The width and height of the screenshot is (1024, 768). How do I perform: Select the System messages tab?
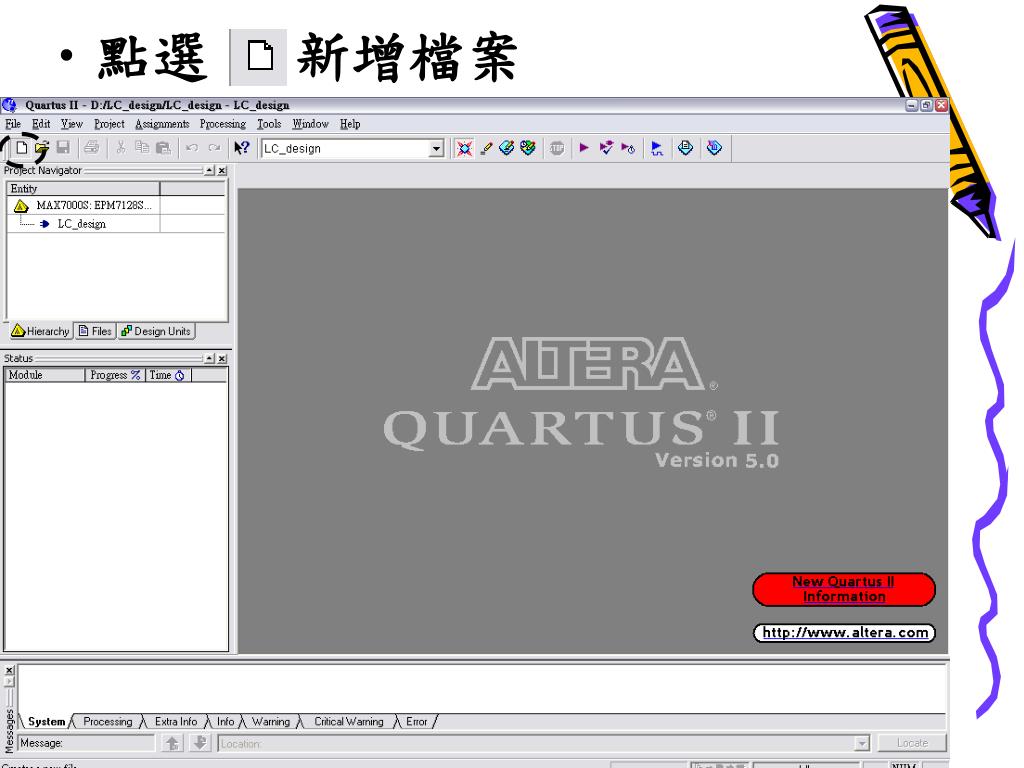[x=46, y=722]
